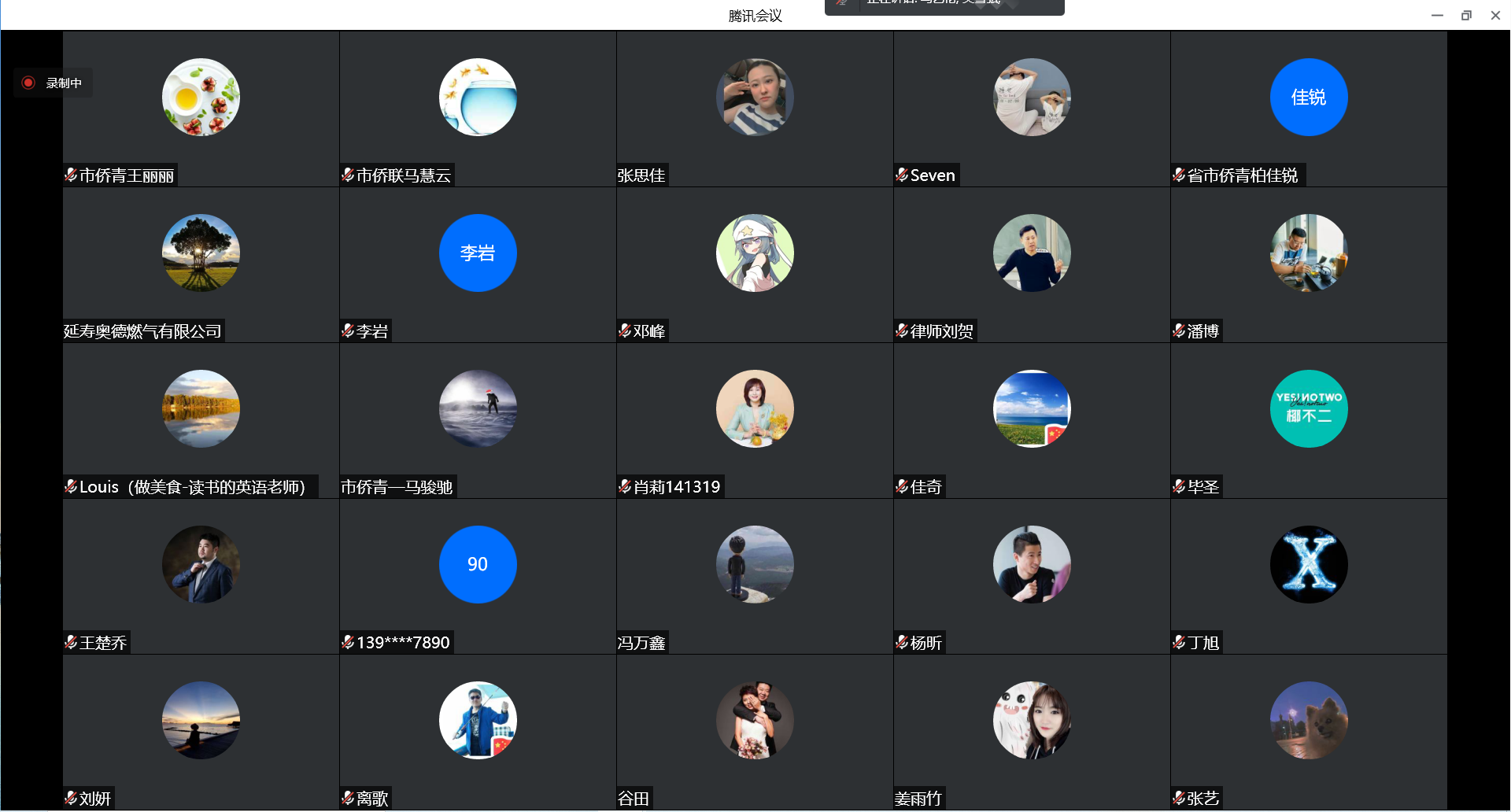Click the red recording indicator icon

(x=28, y=83)
